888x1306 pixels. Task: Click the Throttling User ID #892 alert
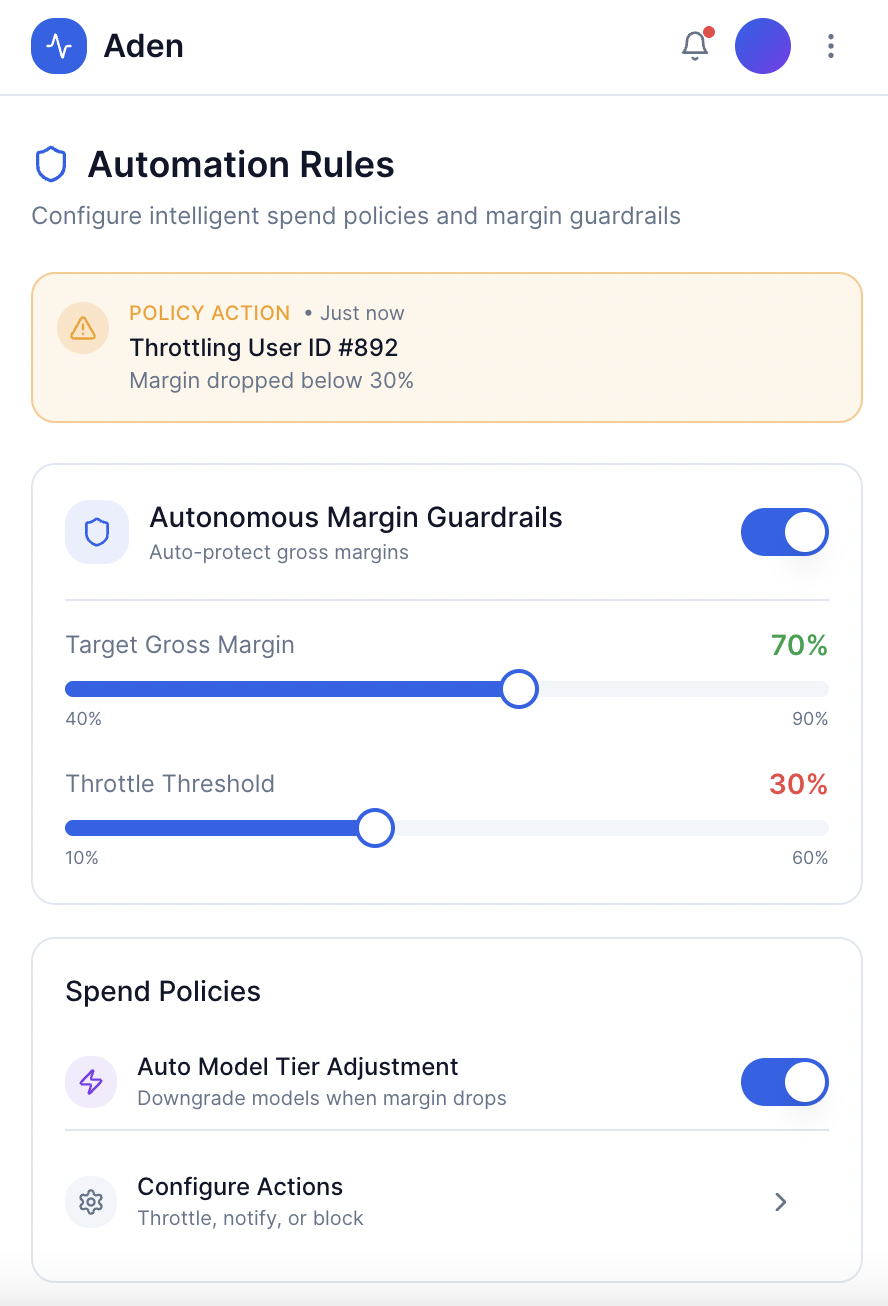coord(264,348)
